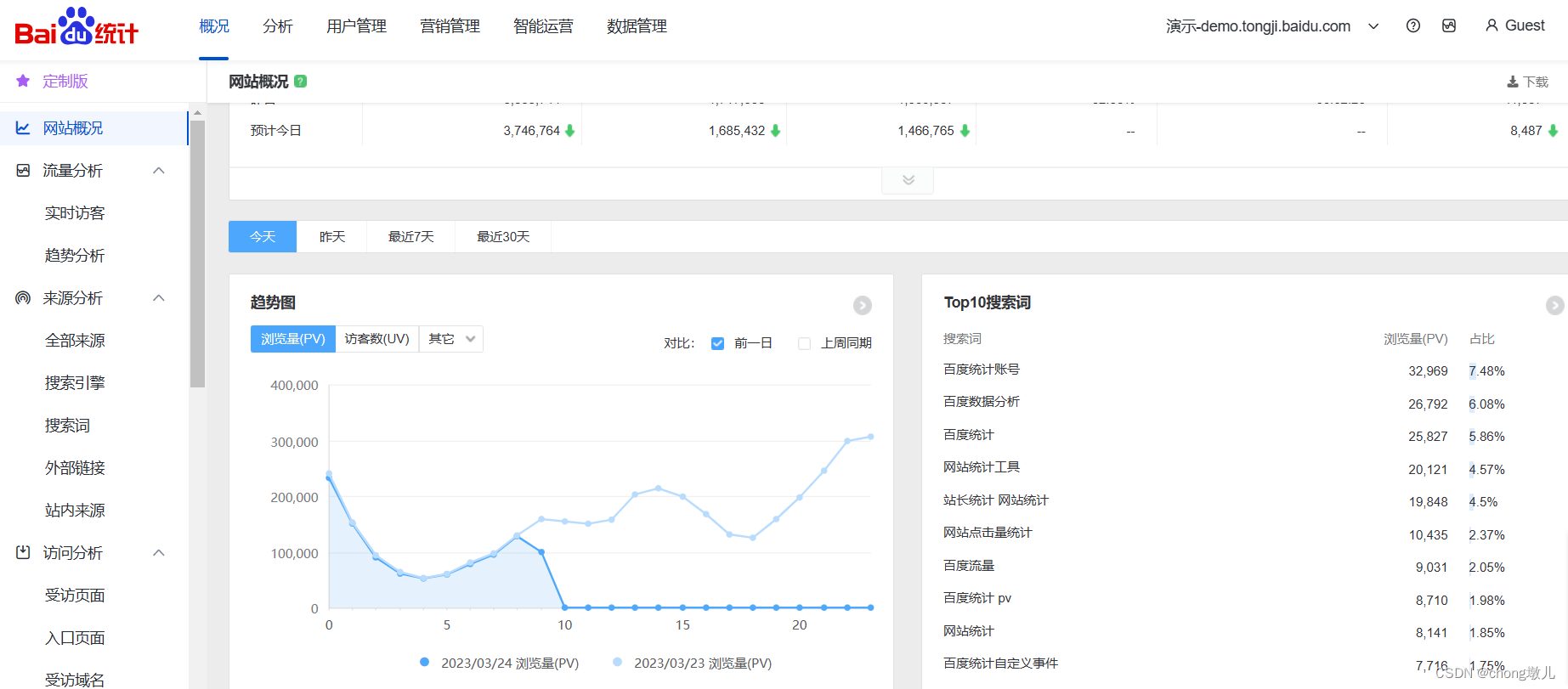
Task: Click the sidebar scrollbar up arrow
Action: tap(197, 113)
